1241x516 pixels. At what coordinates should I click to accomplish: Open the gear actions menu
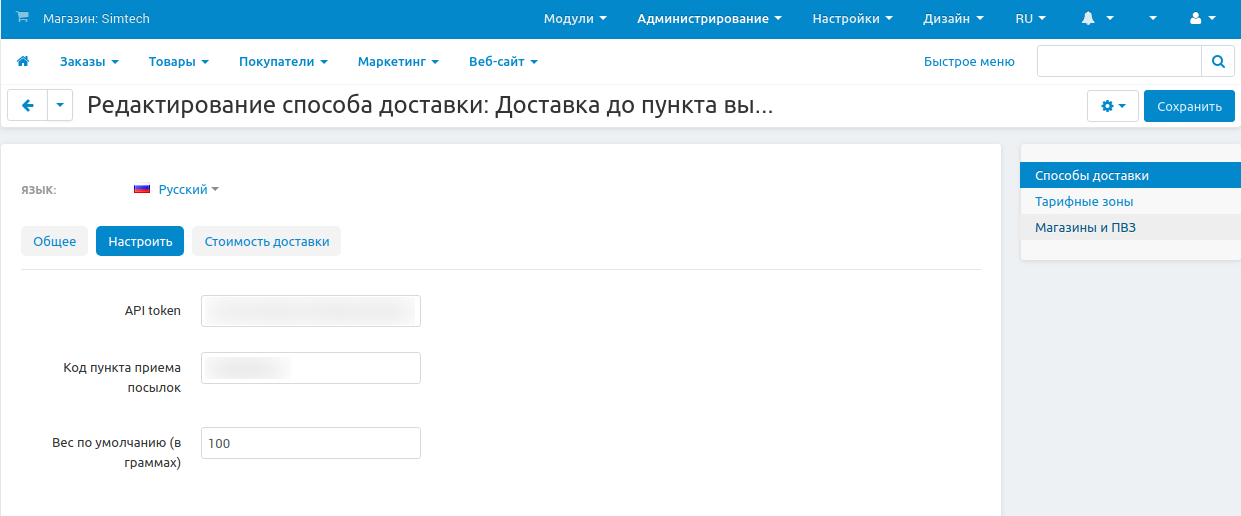click(x=1112, y=106)
